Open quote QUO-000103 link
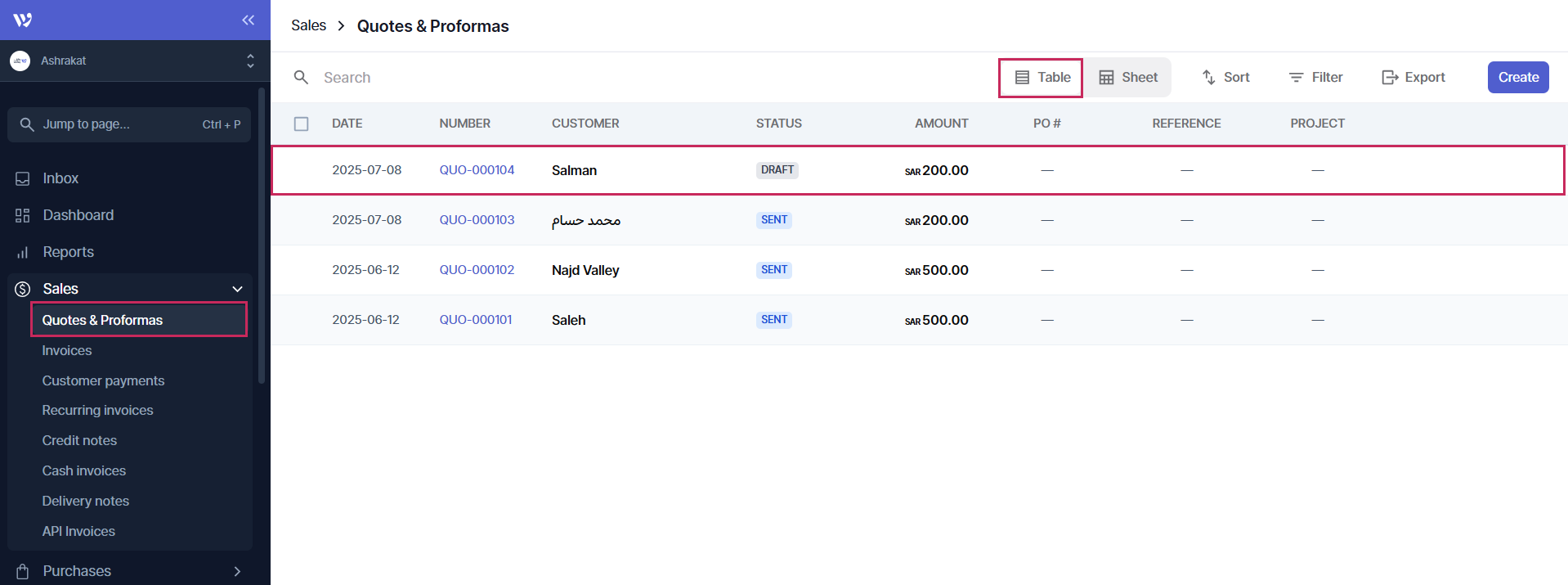The image size is (1568, 585). coord(477,220)
